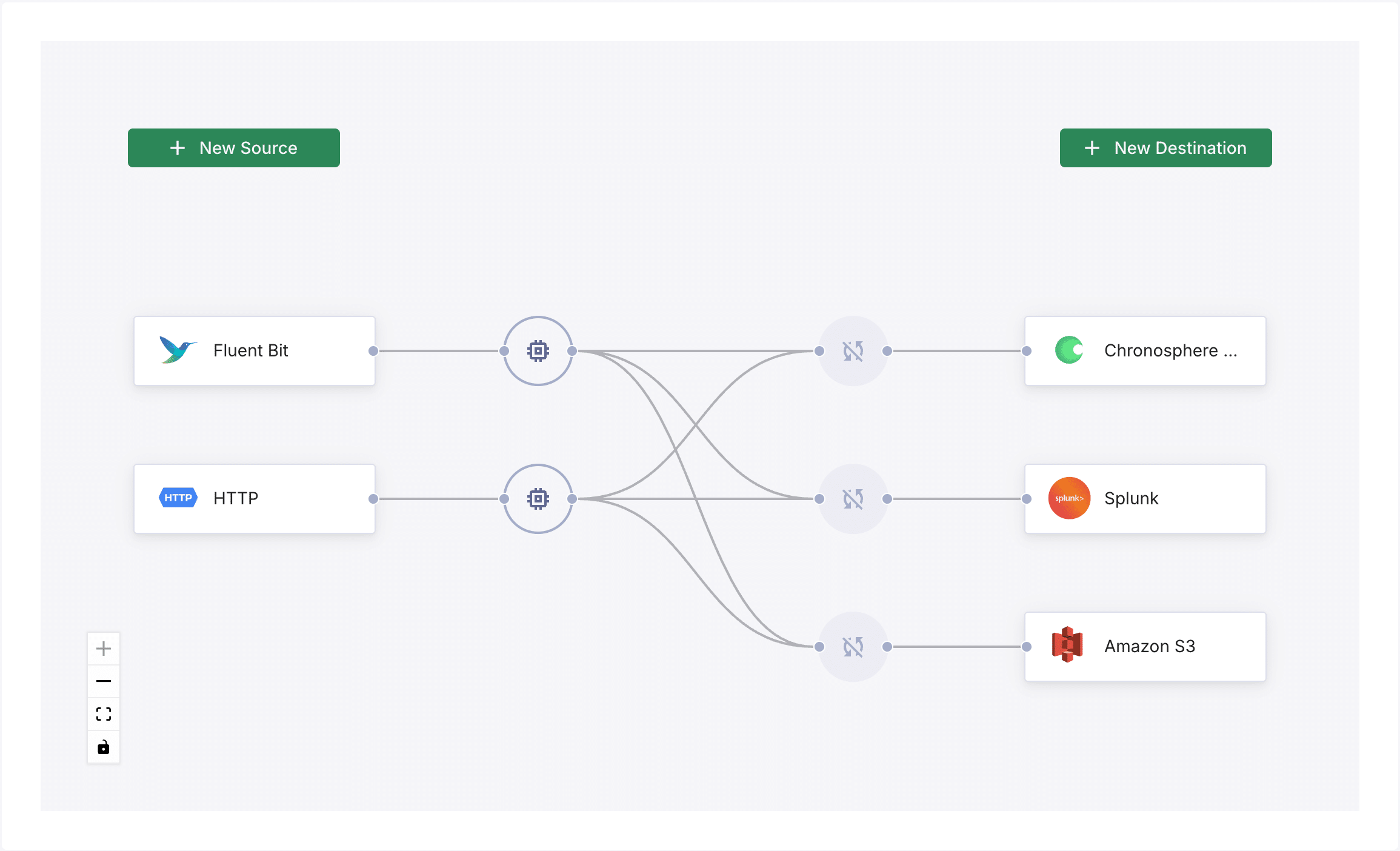Click the sync icon before Amazon S3
Viewport: 1400px width, 851px height.
(x=853, y=647)
